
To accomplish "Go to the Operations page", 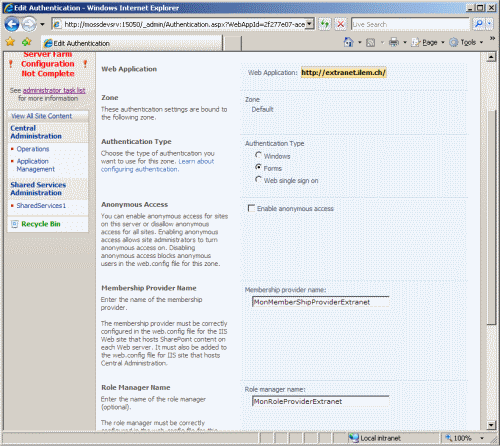I will (33, 149).
